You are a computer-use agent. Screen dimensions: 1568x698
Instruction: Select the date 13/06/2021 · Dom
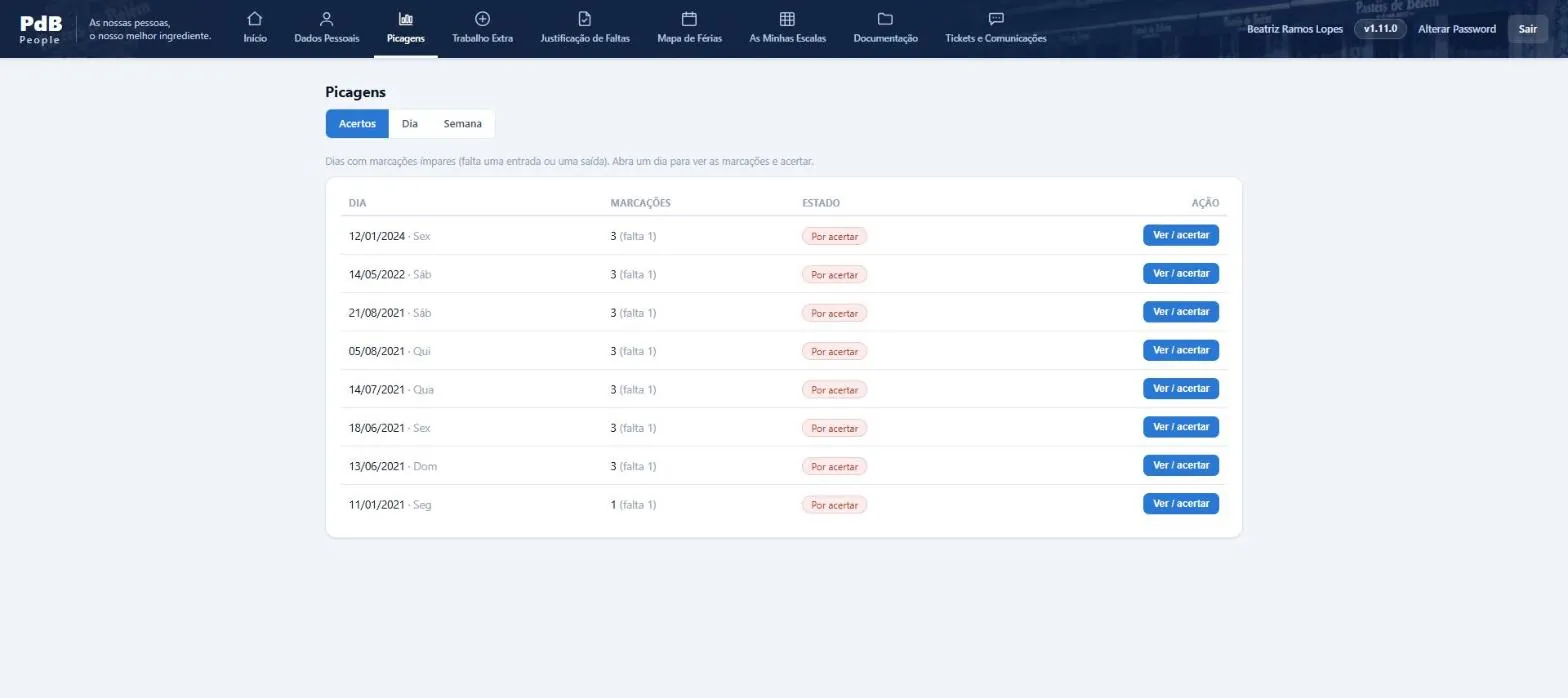[x=393, y=467]
